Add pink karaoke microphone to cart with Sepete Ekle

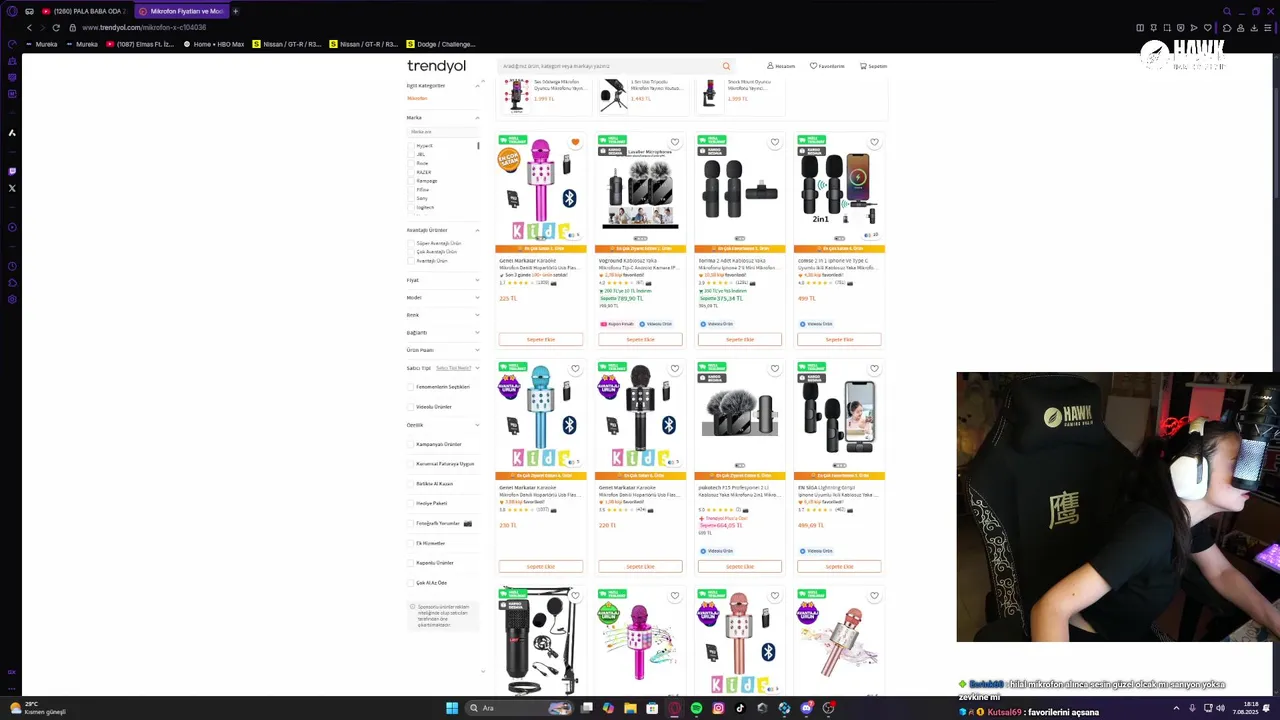tap(541, 339)
